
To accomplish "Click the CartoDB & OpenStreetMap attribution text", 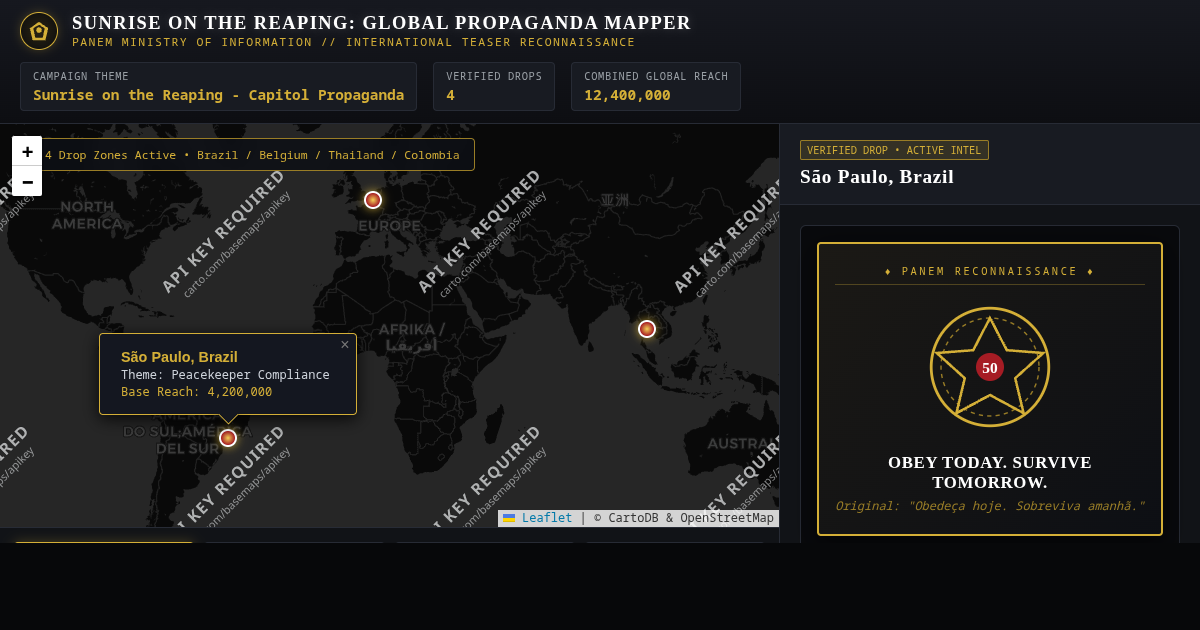I will 684,518.
